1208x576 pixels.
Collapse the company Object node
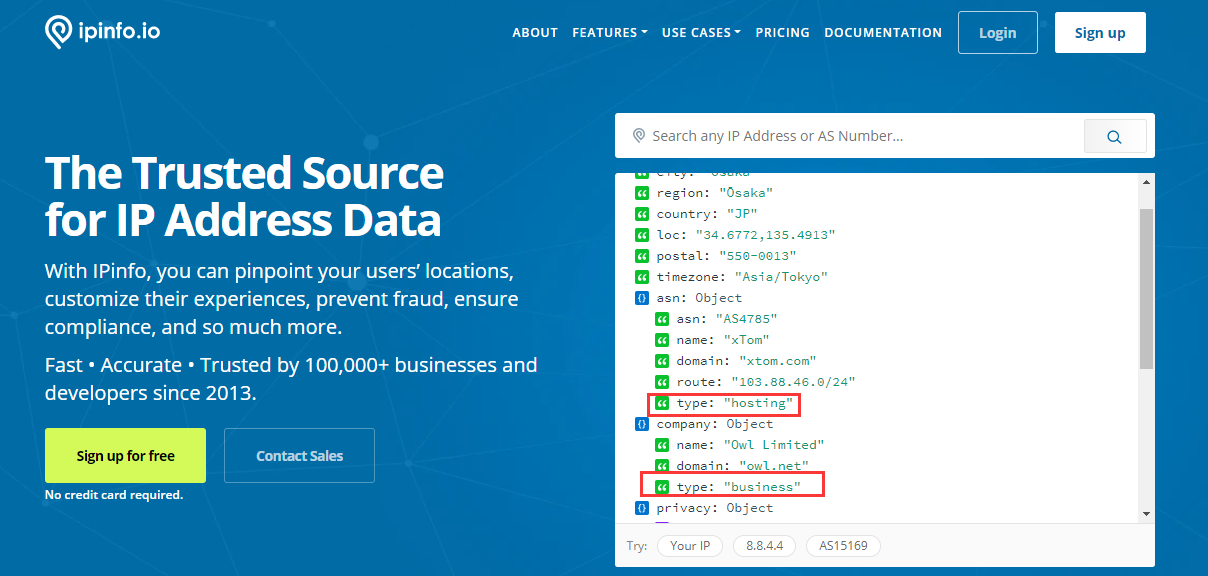[x=642, y=424]
